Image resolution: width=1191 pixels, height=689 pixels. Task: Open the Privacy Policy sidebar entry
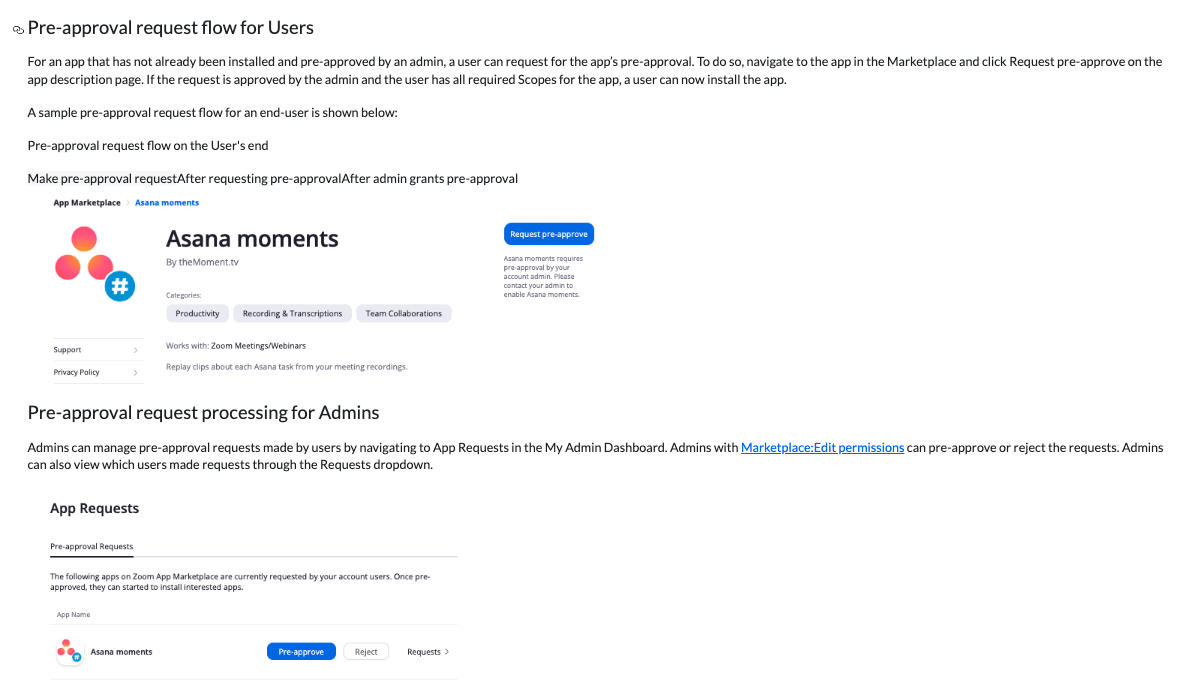click(77, 372)
